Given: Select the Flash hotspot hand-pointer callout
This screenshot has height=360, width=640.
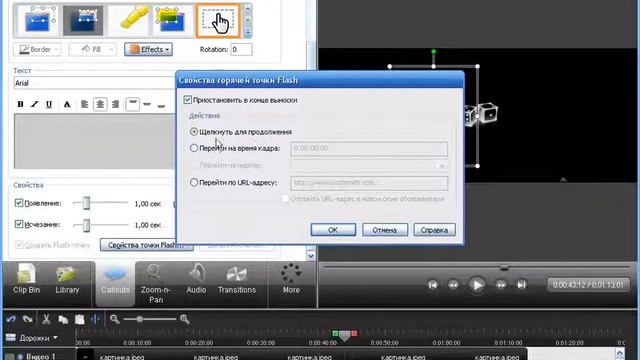Looking at the screenshot, I should click(x=218, y=21).
